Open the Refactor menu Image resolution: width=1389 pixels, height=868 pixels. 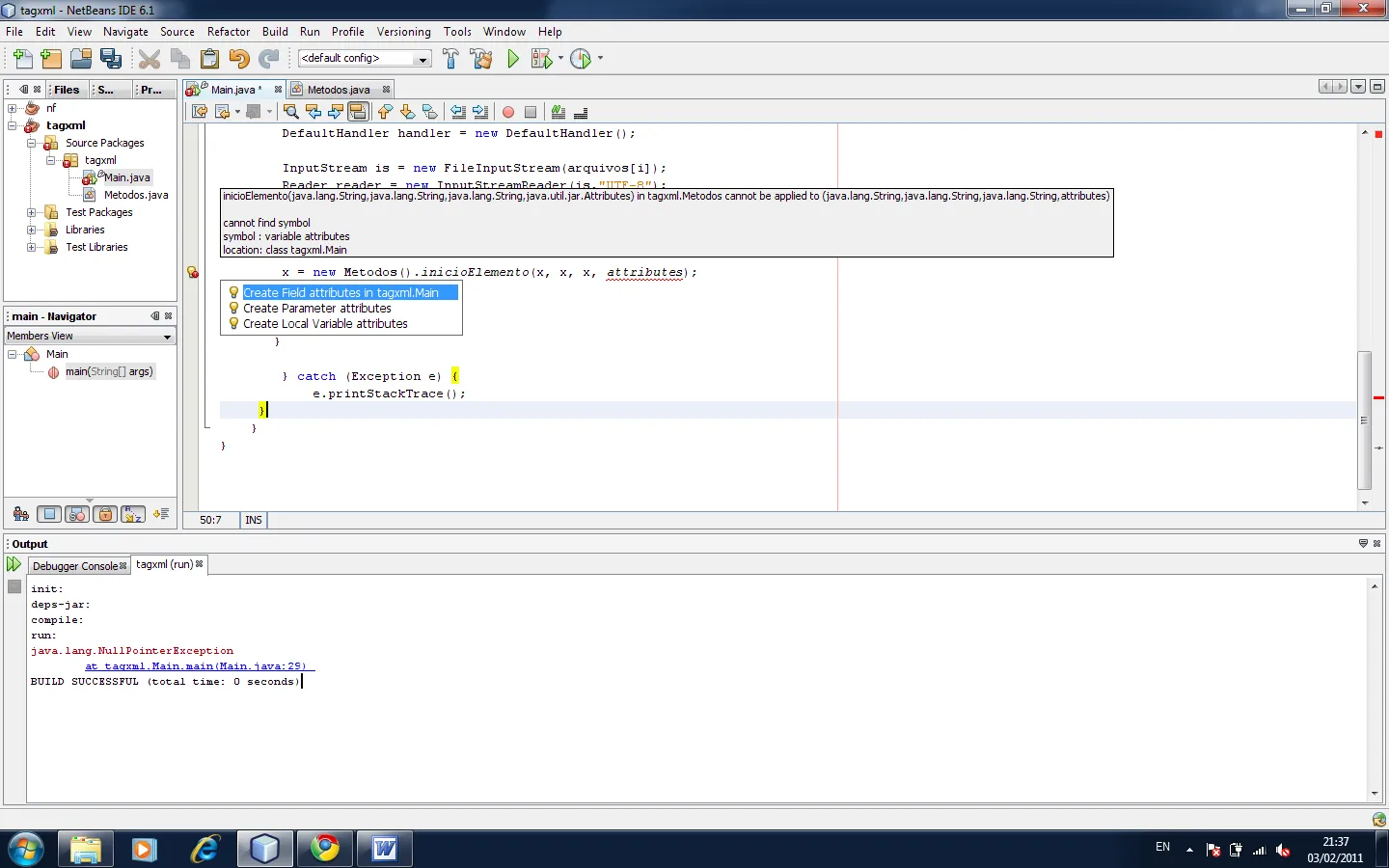229,32
